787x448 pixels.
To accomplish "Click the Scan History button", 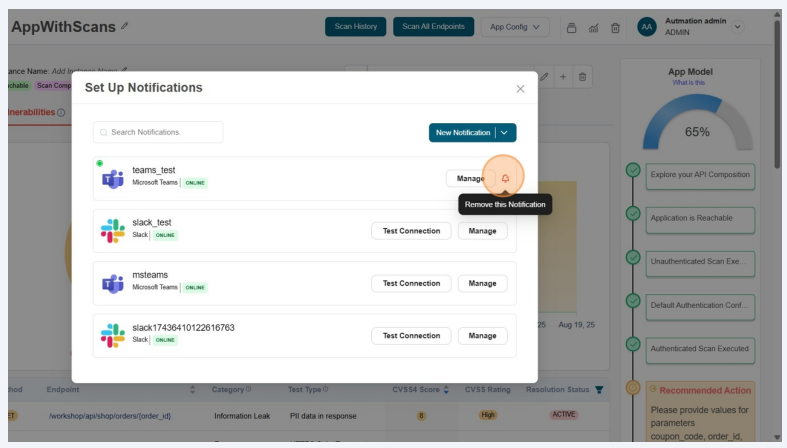I will tap(355, 27).
